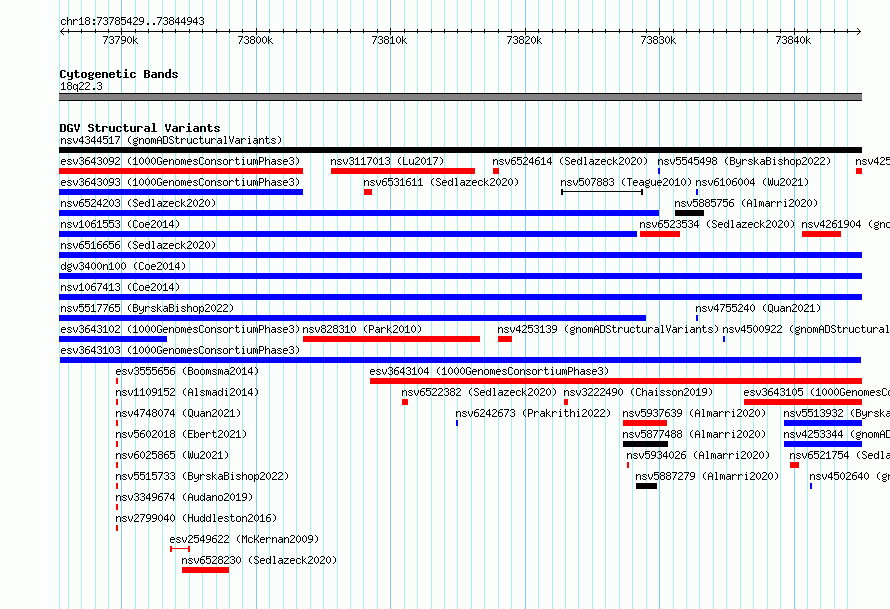Click nsv1067413 (Coe2014) label
The height and width of the screenshot is (609, 890).
pyautogui.click(x=120, y=287)
